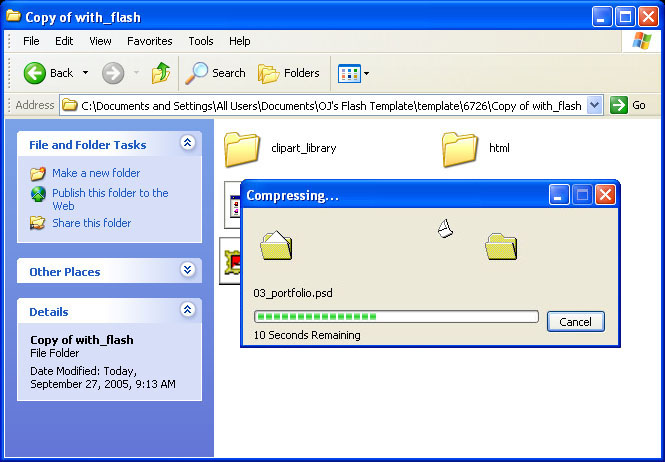Expand the Other Places panel
The image size is (665, 462).
pyautogui.click(x=187, y=271)
